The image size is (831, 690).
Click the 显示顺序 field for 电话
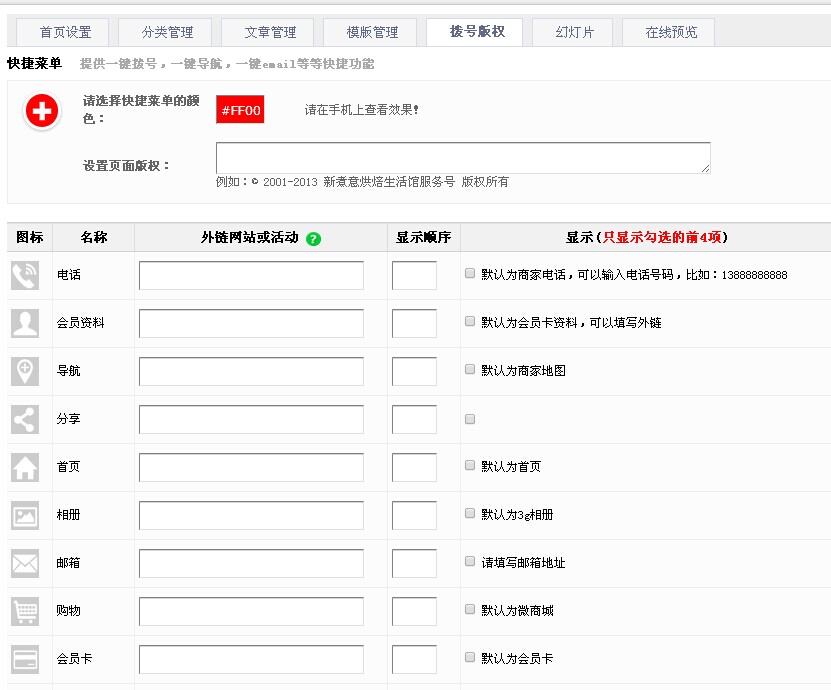414,275
